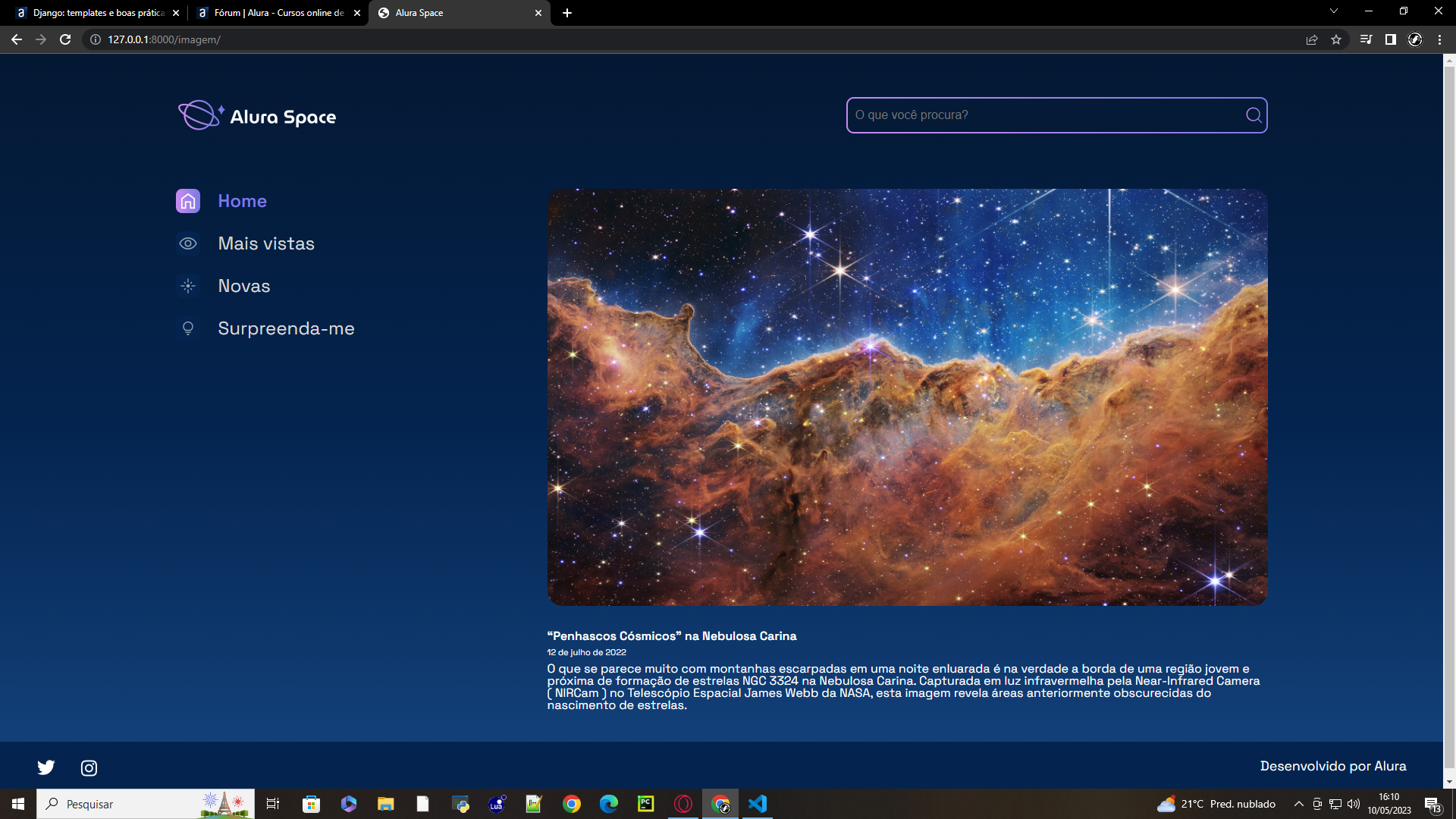This screenshot has width=1456, height=819.
Task: Bookmark this page with the star
Action: pyautogui.click(x=1336, y=39)
